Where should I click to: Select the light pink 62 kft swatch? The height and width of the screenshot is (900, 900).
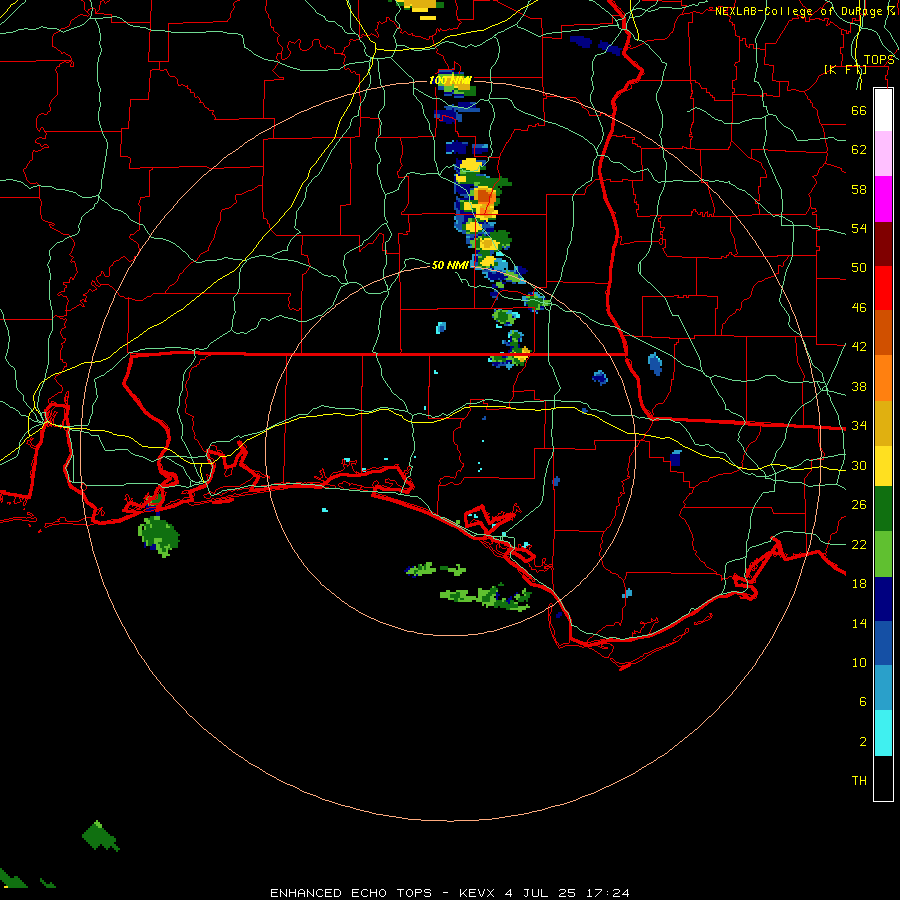(883, 154)
